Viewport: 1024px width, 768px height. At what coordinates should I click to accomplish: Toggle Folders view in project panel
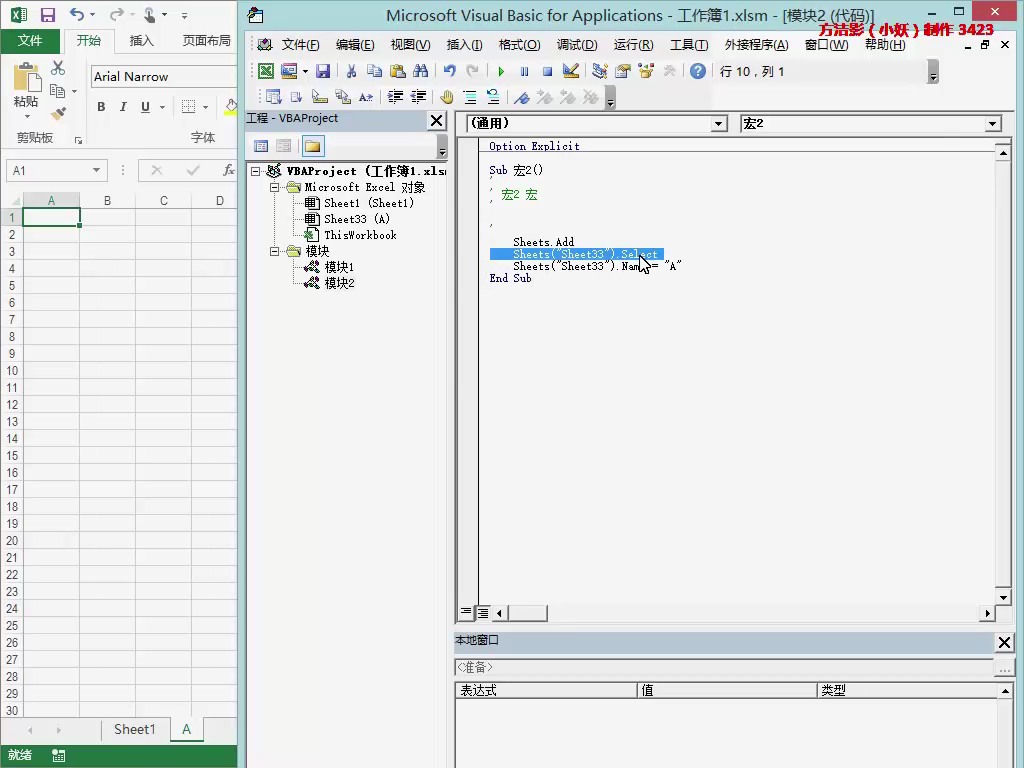point(313,146)
